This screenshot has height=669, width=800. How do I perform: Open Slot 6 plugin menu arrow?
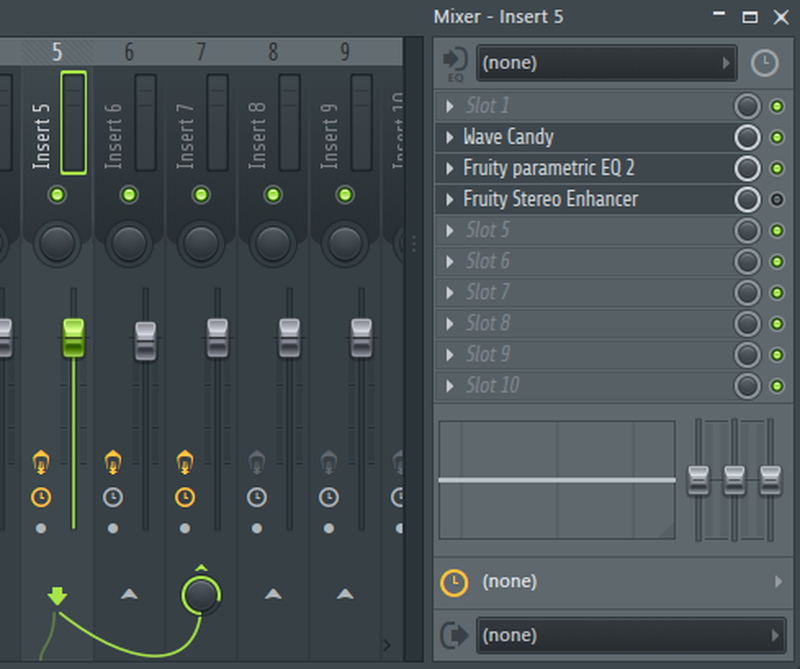449,262
